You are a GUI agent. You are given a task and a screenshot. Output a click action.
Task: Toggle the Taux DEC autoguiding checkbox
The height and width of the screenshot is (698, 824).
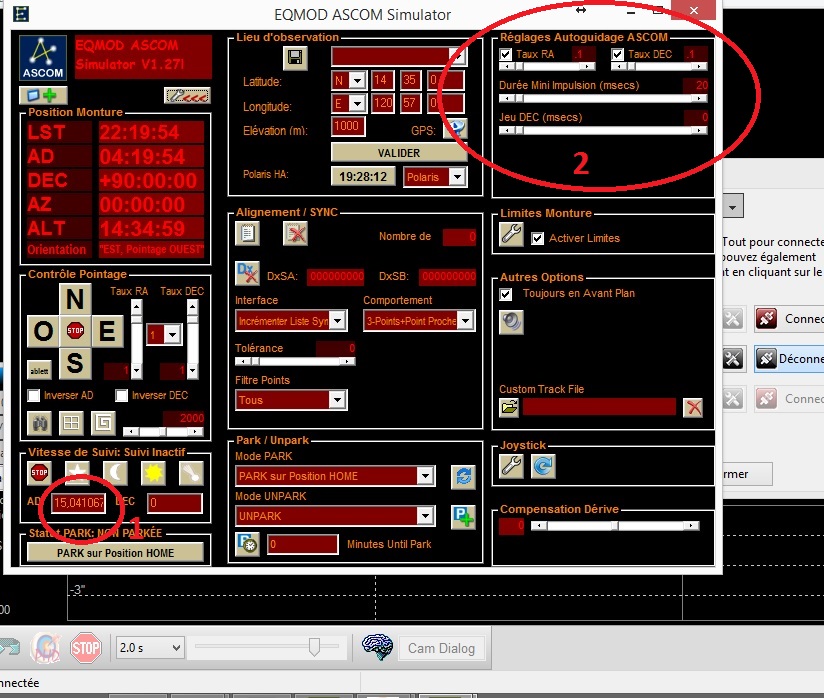[x=617, y=54]
